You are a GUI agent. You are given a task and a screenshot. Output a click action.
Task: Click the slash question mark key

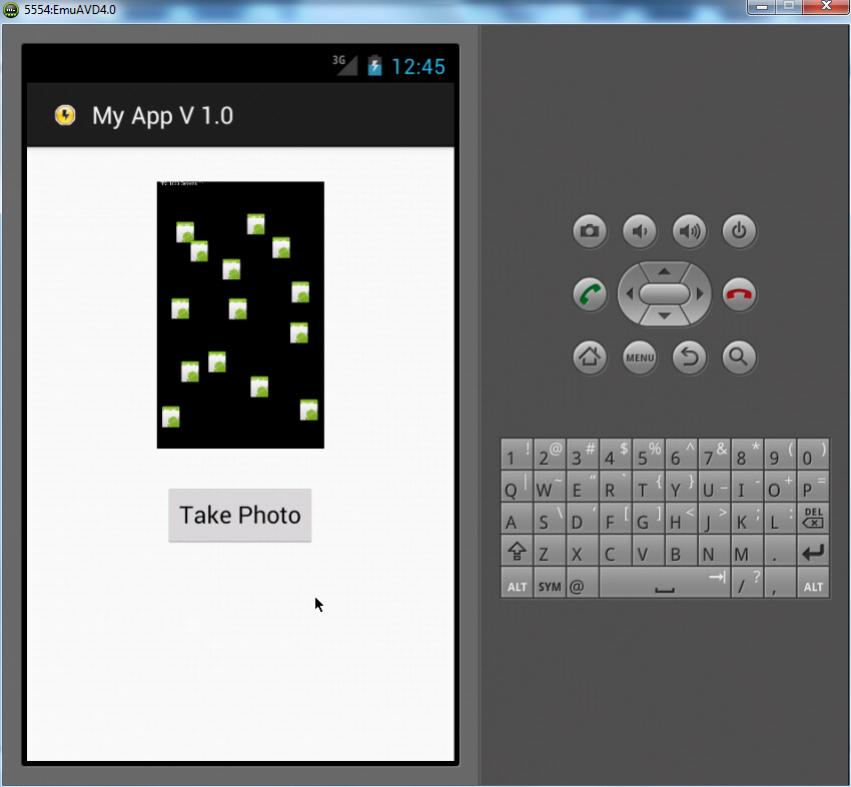[x=747, y=583]
